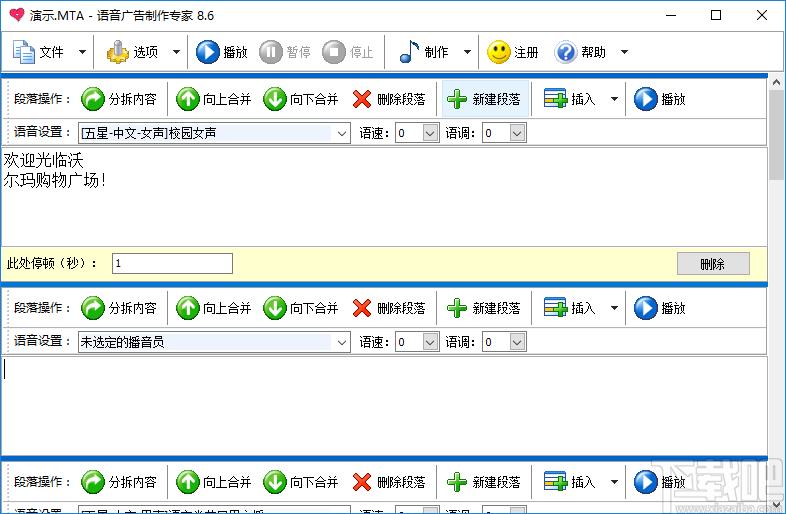
Task: Click 向下合并 in first paragraph toolbar
Action: coord(301,99)
